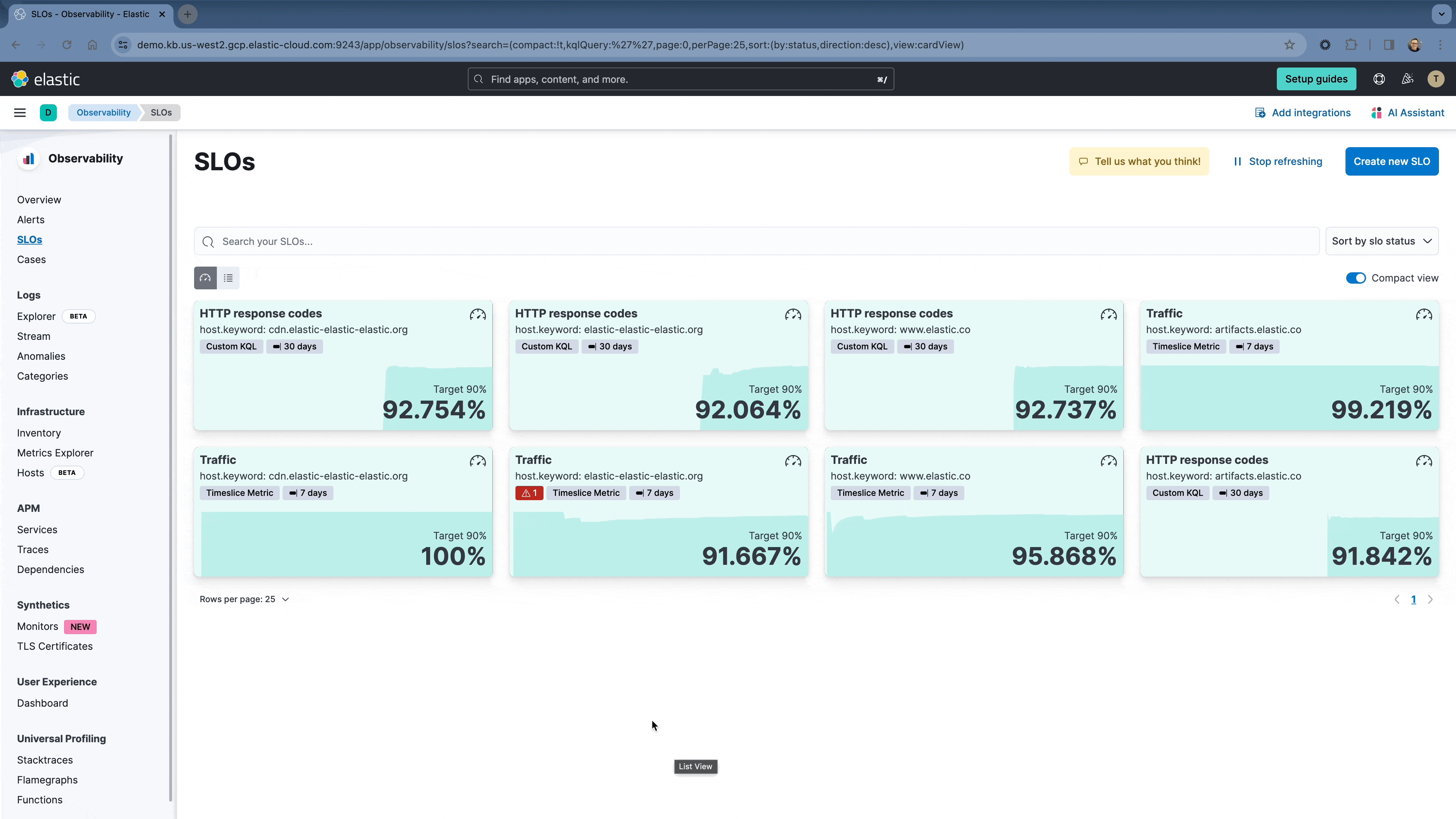
Task: Toggle the Compact view switch
Action: click(x=1355, y=278)
